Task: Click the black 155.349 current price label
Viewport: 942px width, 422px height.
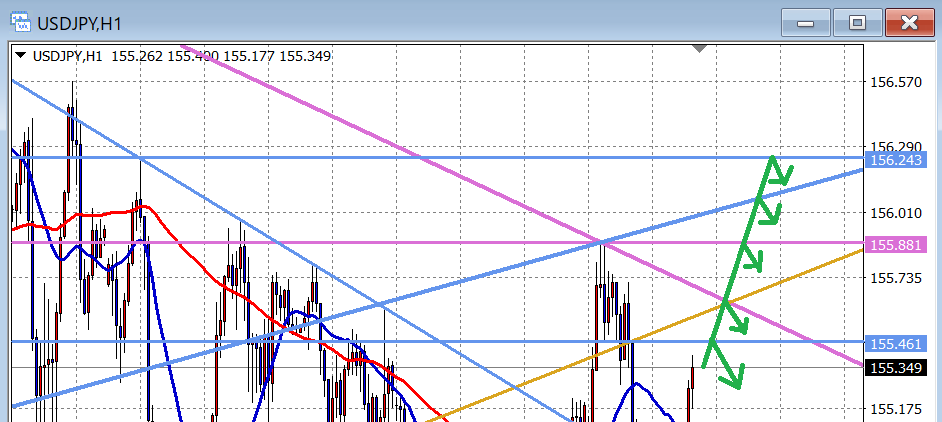Action: 896,368
